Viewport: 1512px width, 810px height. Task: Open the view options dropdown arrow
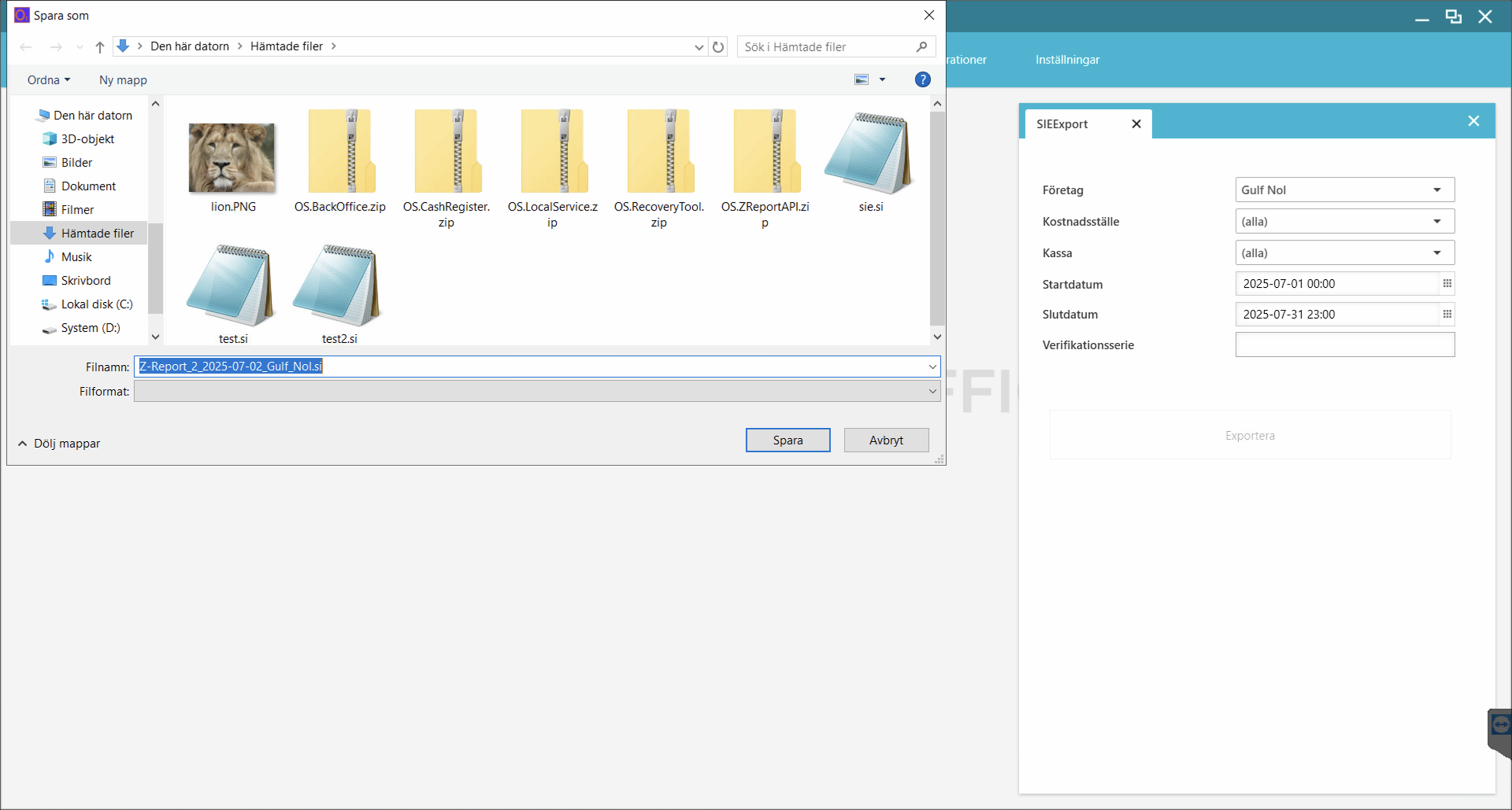(x=882, y=79)
